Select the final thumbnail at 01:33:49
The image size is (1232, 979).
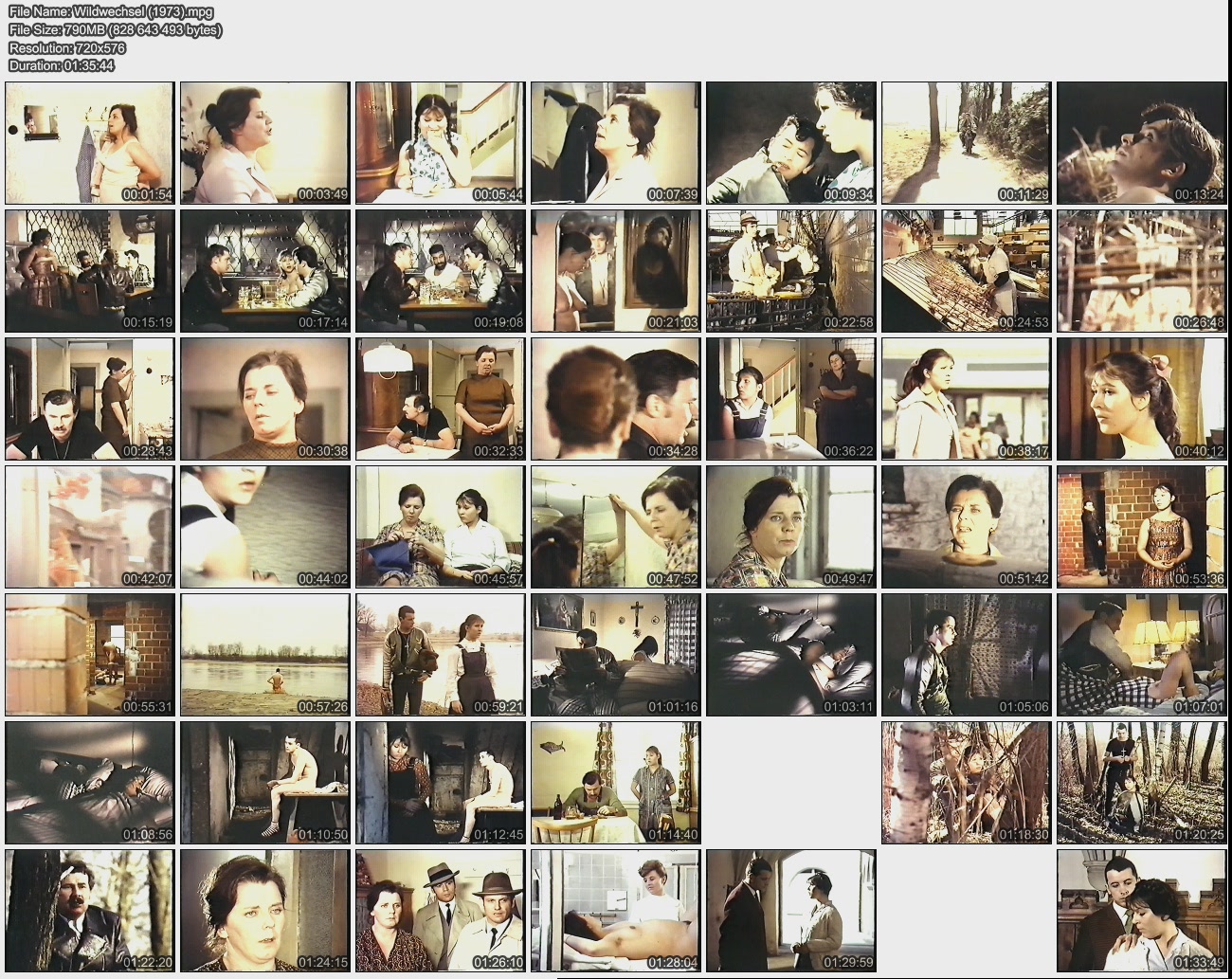click(x=1141, y=911)
